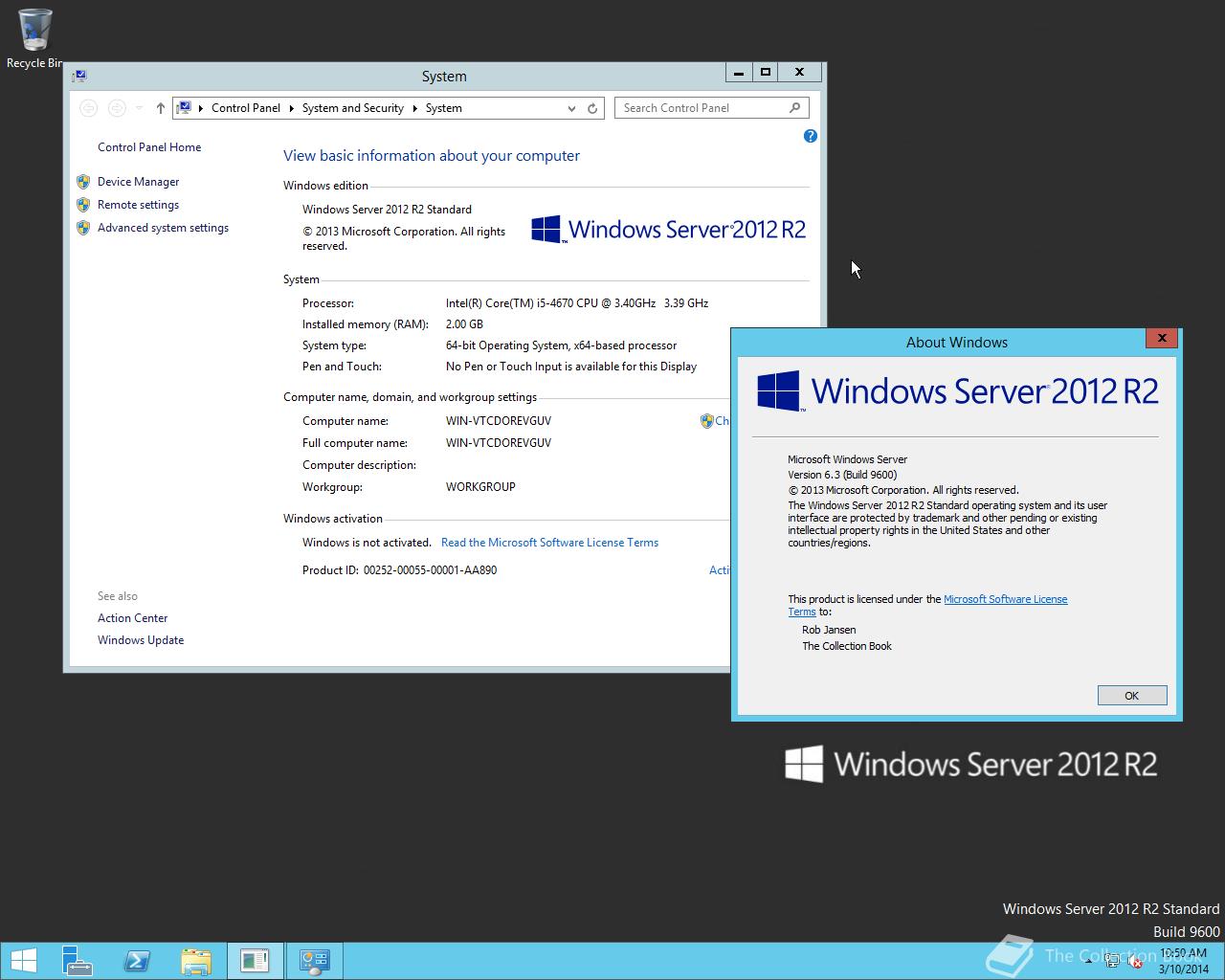Navigate to System and Security breadcrumb
The image size is (1225, 980).
pyautogui.click(x=352, y=108)
